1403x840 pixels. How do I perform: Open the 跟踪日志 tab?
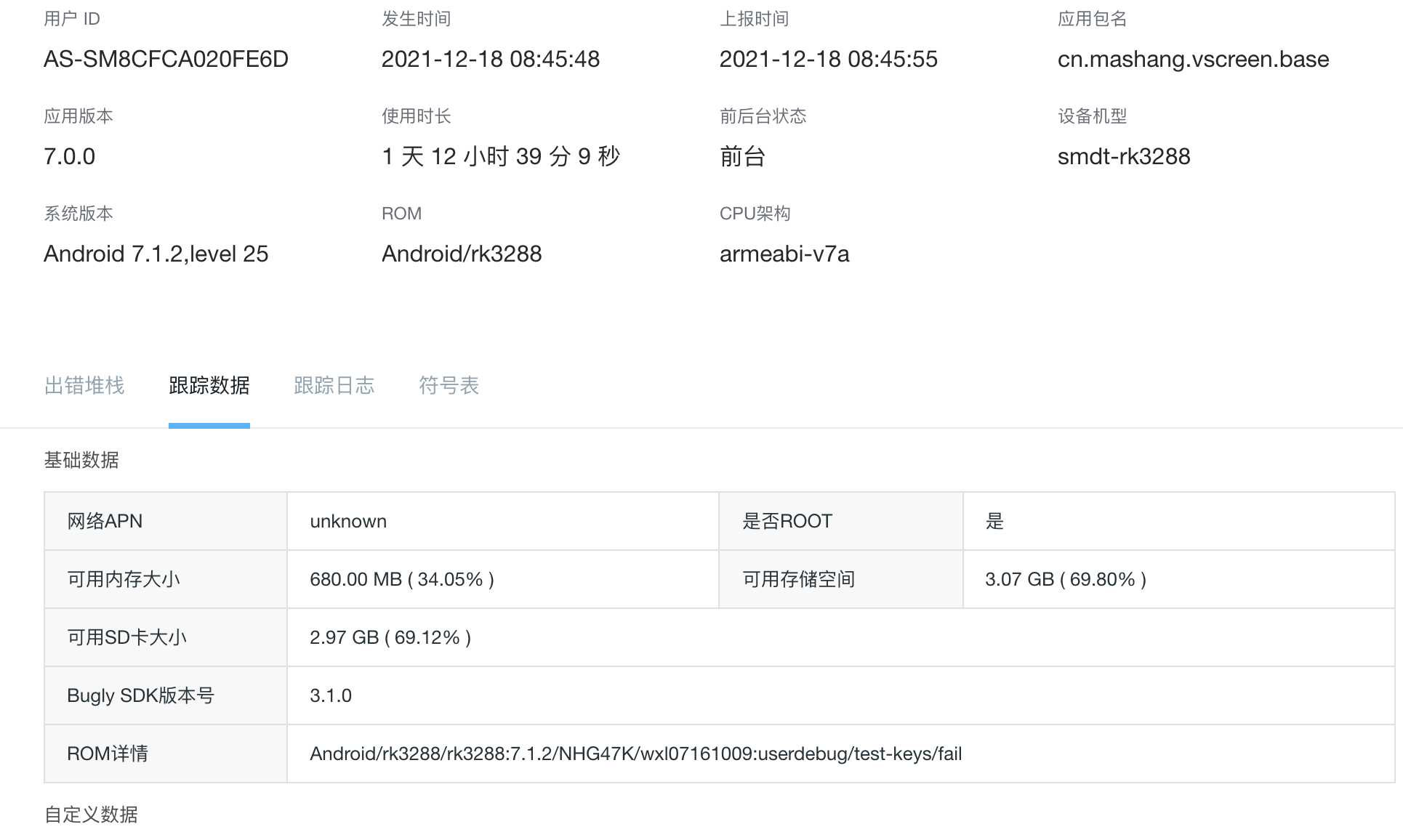(334, 386)
